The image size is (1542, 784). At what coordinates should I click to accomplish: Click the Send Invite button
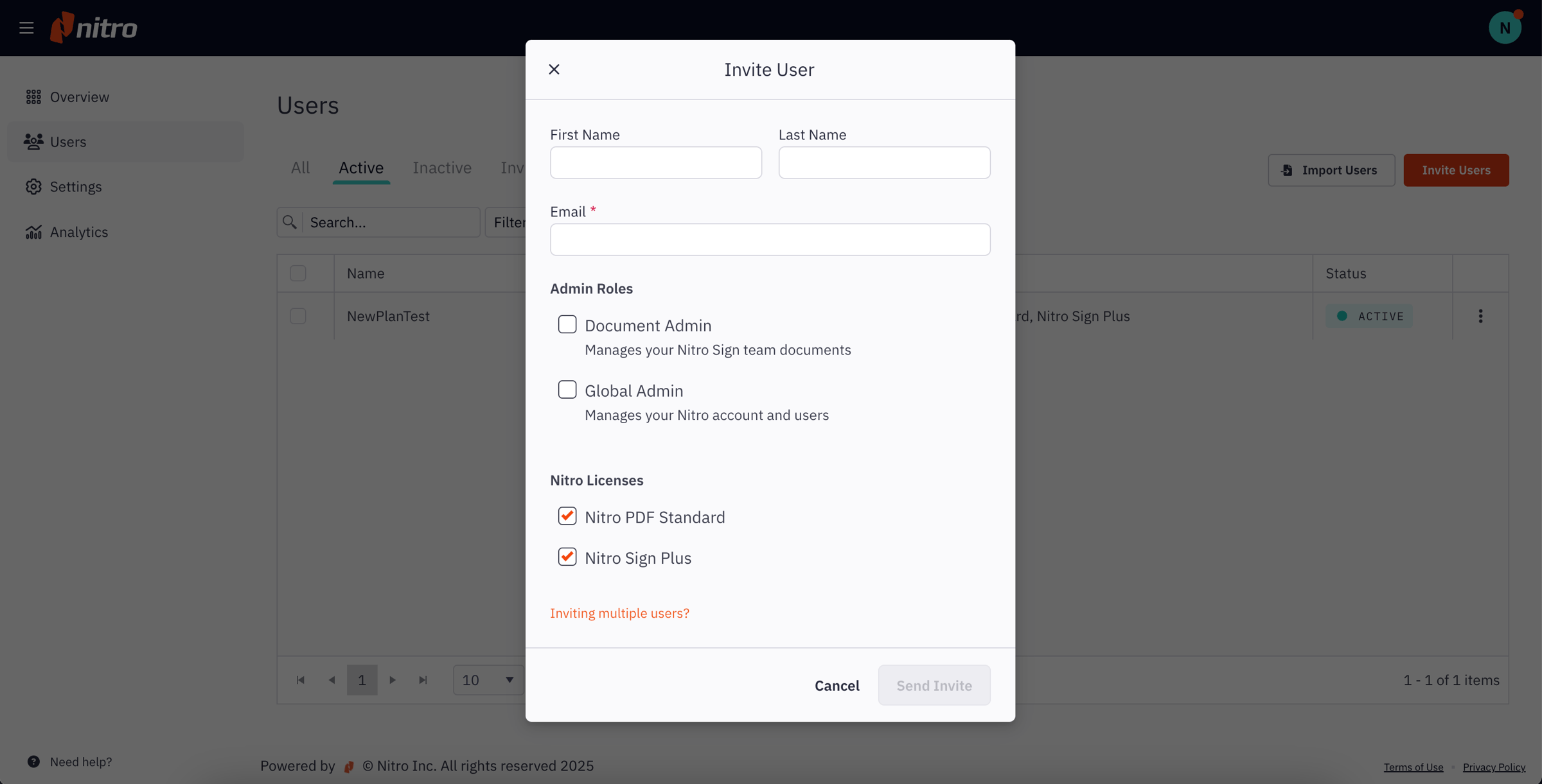(934, 685)
